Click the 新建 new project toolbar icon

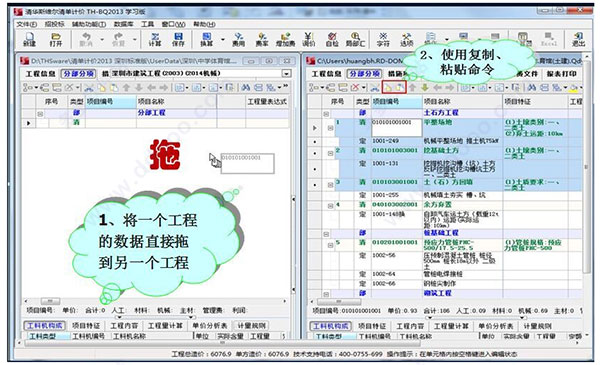click(29, 39)
